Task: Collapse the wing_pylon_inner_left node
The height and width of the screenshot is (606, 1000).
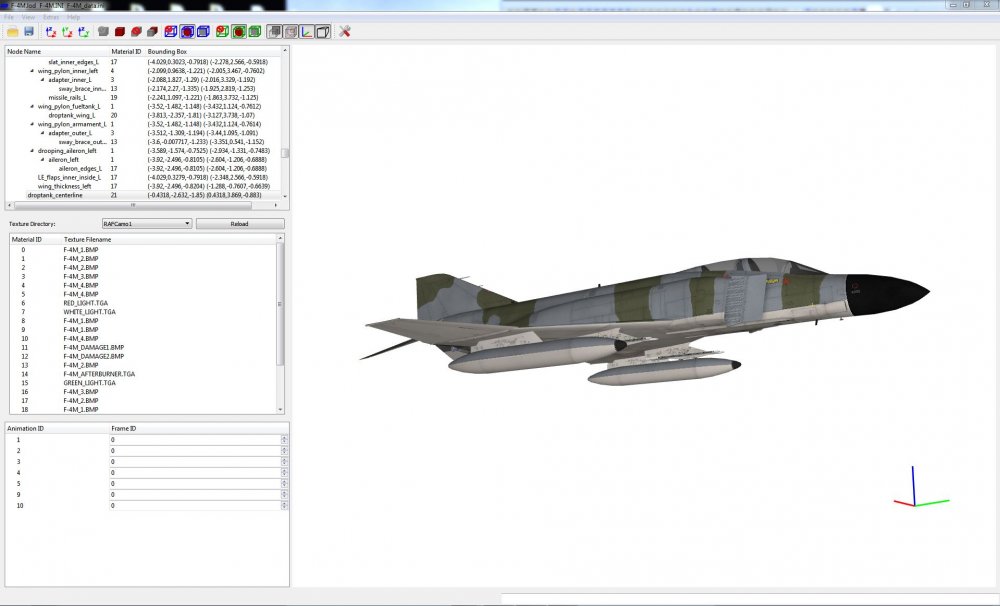Action: tap(32, 71)
